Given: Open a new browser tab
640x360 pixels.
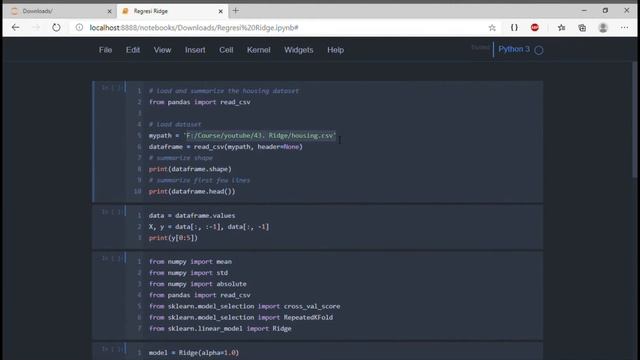Looking at the screenshot, I should click(x=236, y=11).
